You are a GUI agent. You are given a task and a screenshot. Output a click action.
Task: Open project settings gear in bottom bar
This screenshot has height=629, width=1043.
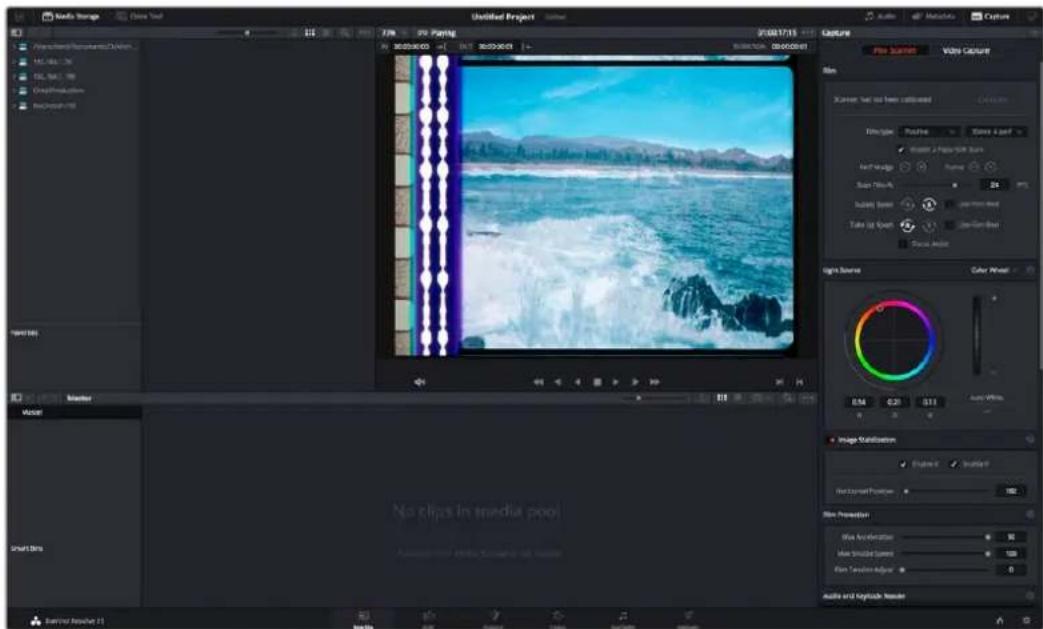[1026, 620]
